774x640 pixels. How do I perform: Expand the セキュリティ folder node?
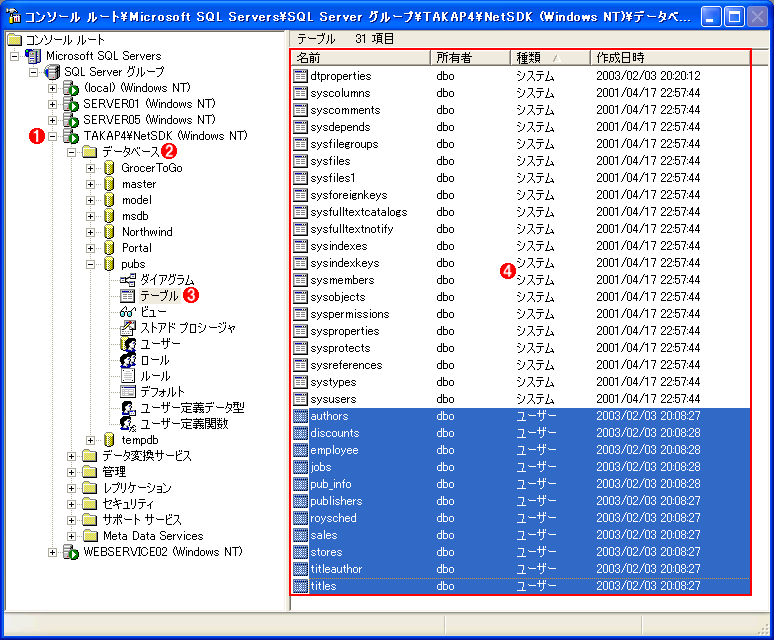coord(72,504)
